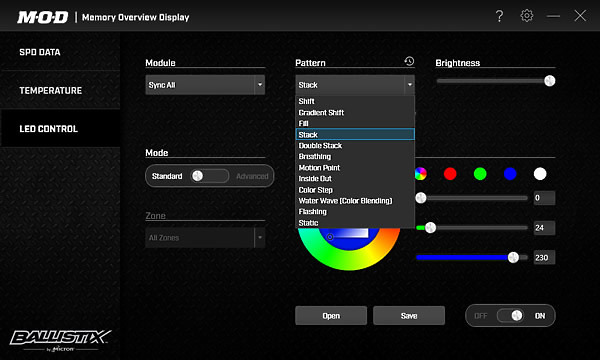Click the Advanced mode label

[252, 176]
